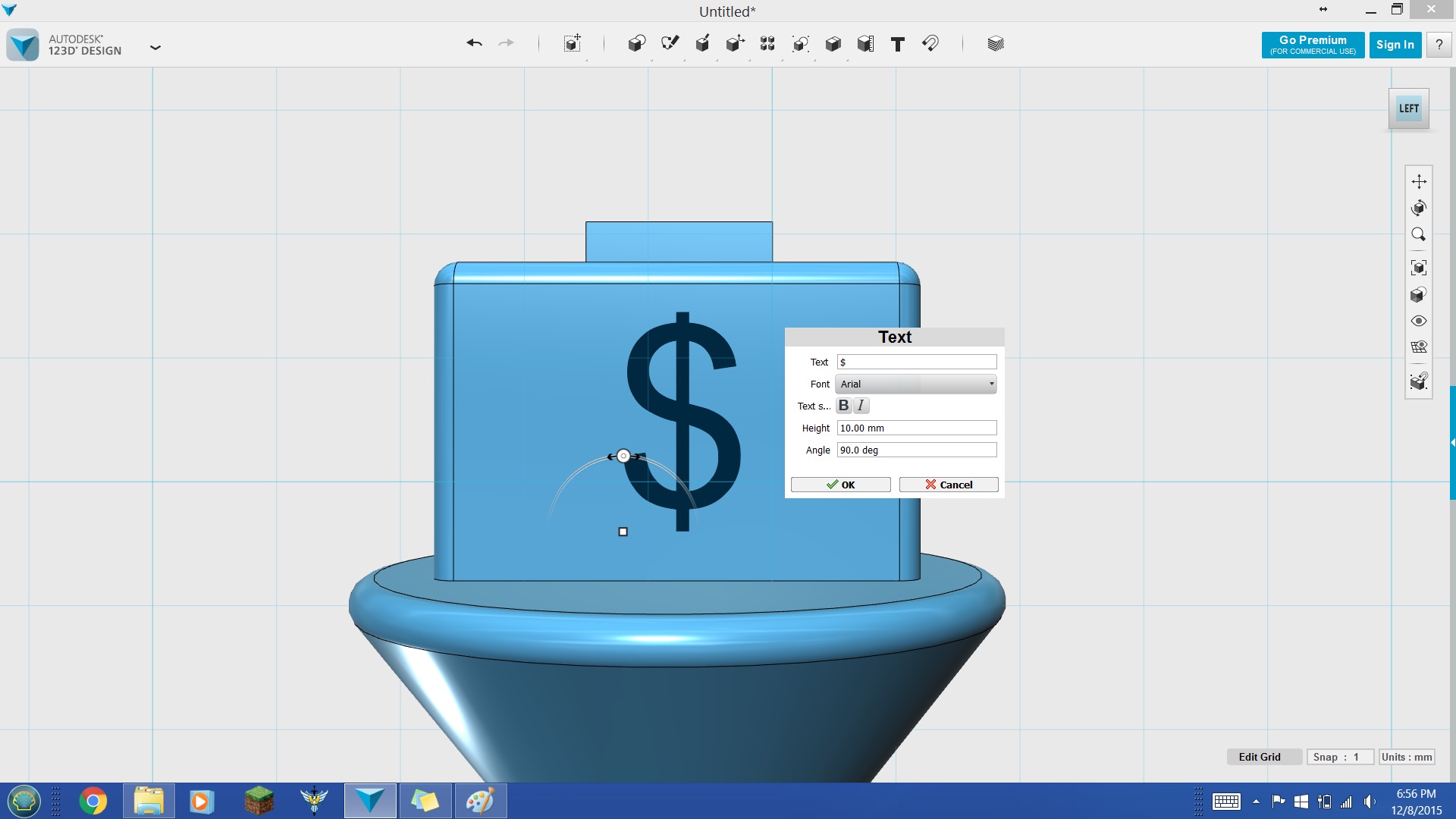Screen dimensions: 1456x819
Task: Click the 123D Design logo icon
Action: [23, 45]
